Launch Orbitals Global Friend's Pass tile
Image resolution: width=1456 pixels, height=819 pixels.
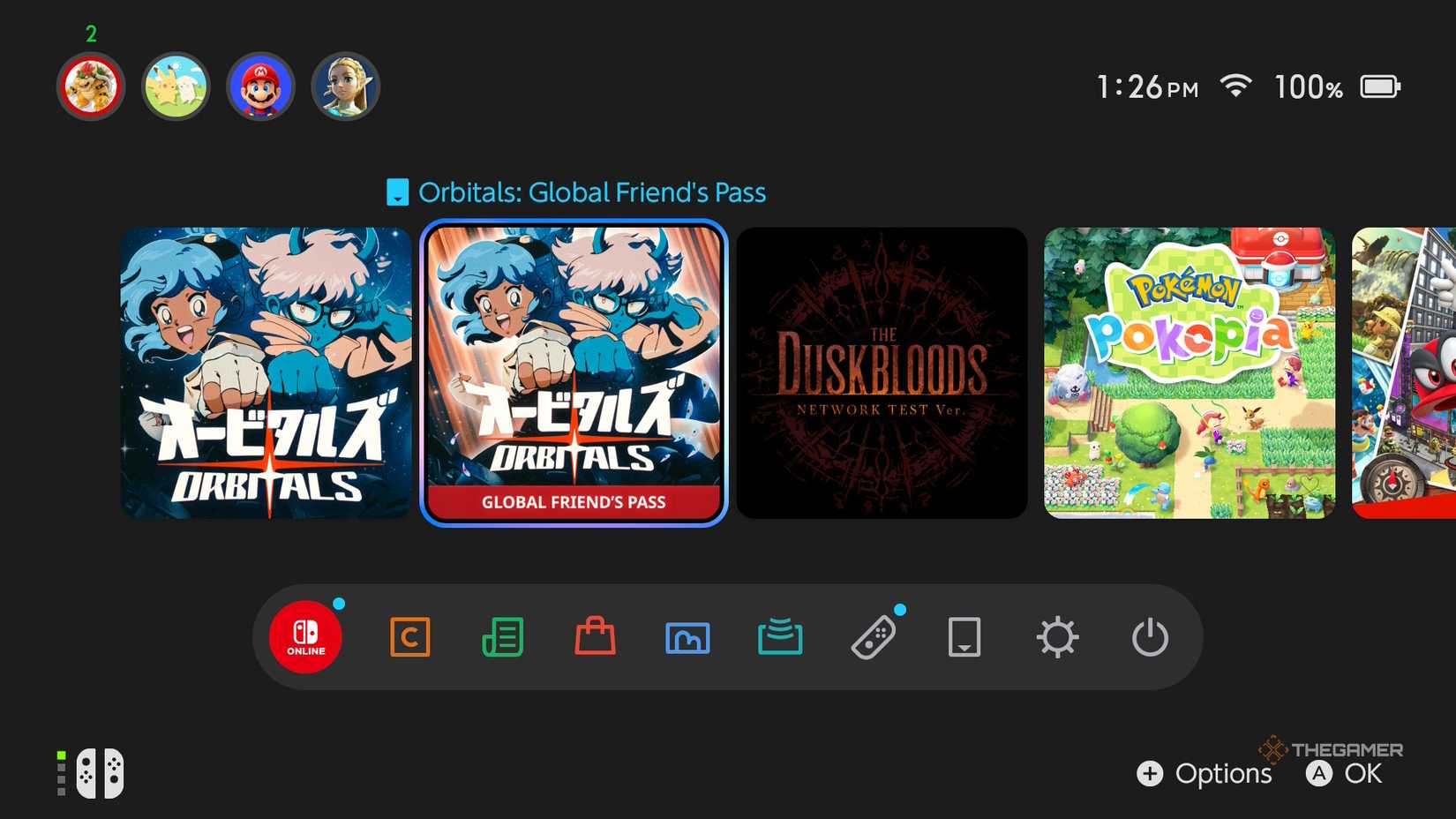click(x=574, y=373)
